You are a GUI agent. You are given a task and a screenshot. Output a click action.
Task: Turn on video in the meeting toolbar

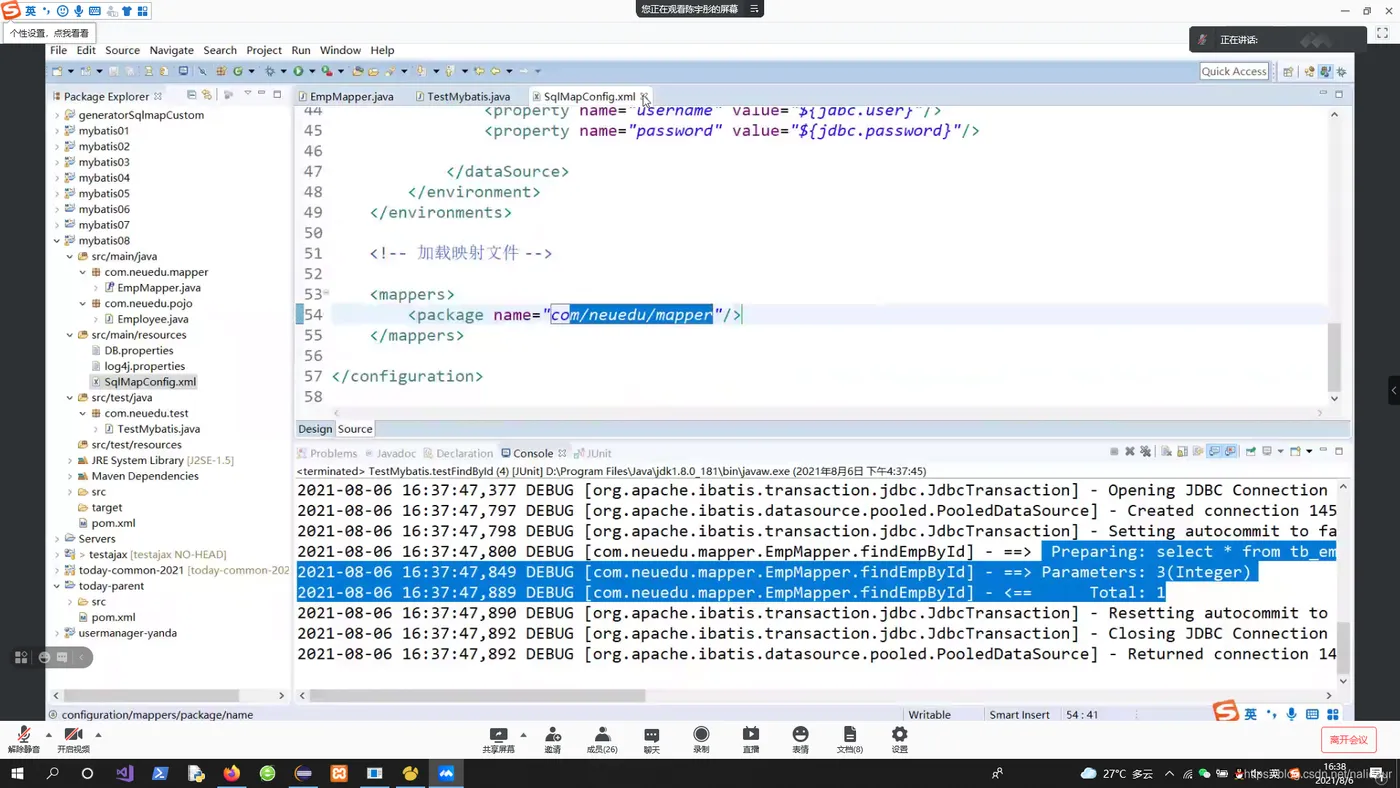click(x=73, y=739)
